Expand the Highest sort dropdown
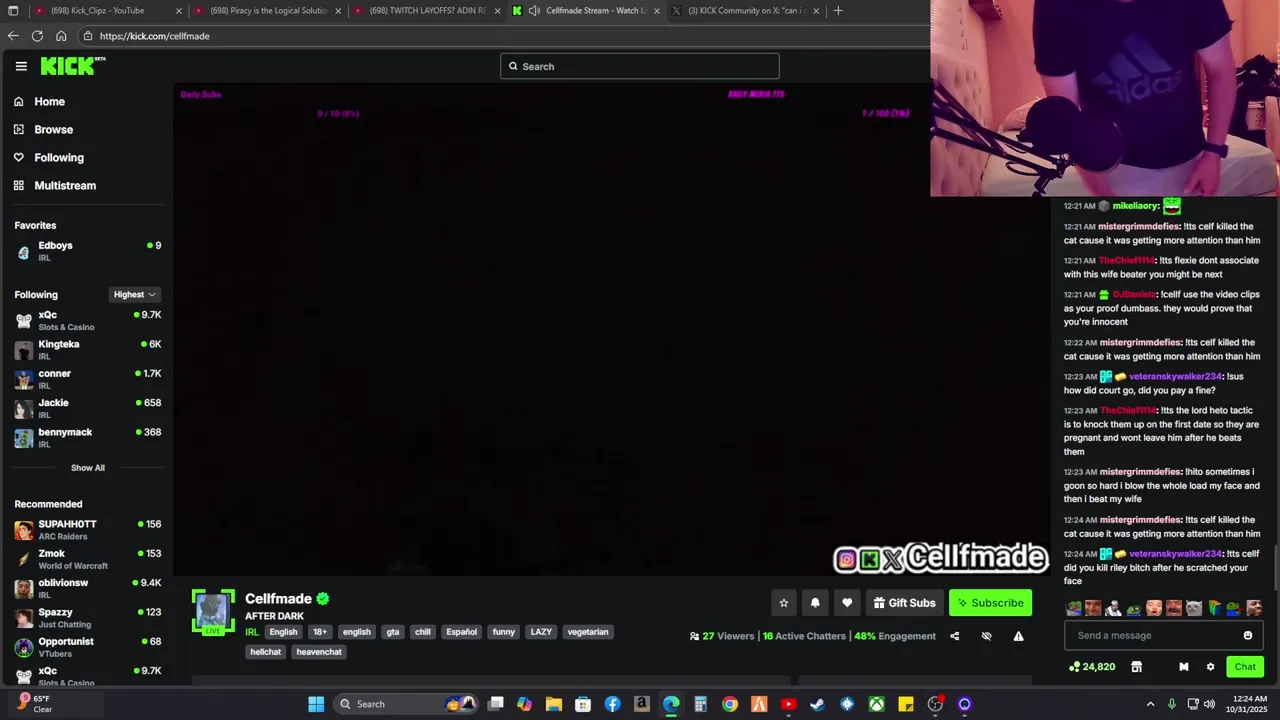Image resolution: width=1280 pixels, height=720 pixels. pyautogui.click(x=135, y=294)
